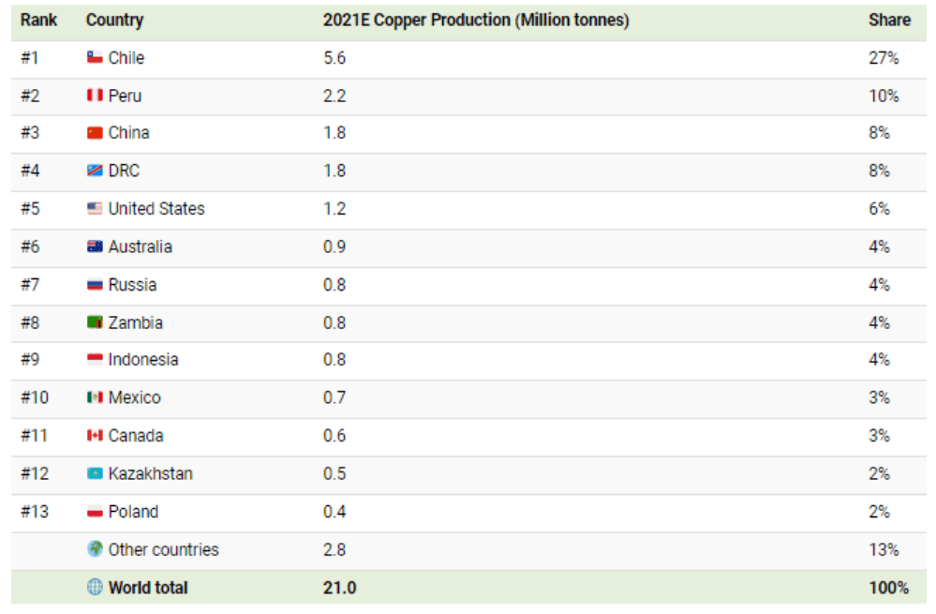Select the World total 21.0 value
The width and height of the screenshot is (936, 614).
pyautogui.click(x=340, y=588)
